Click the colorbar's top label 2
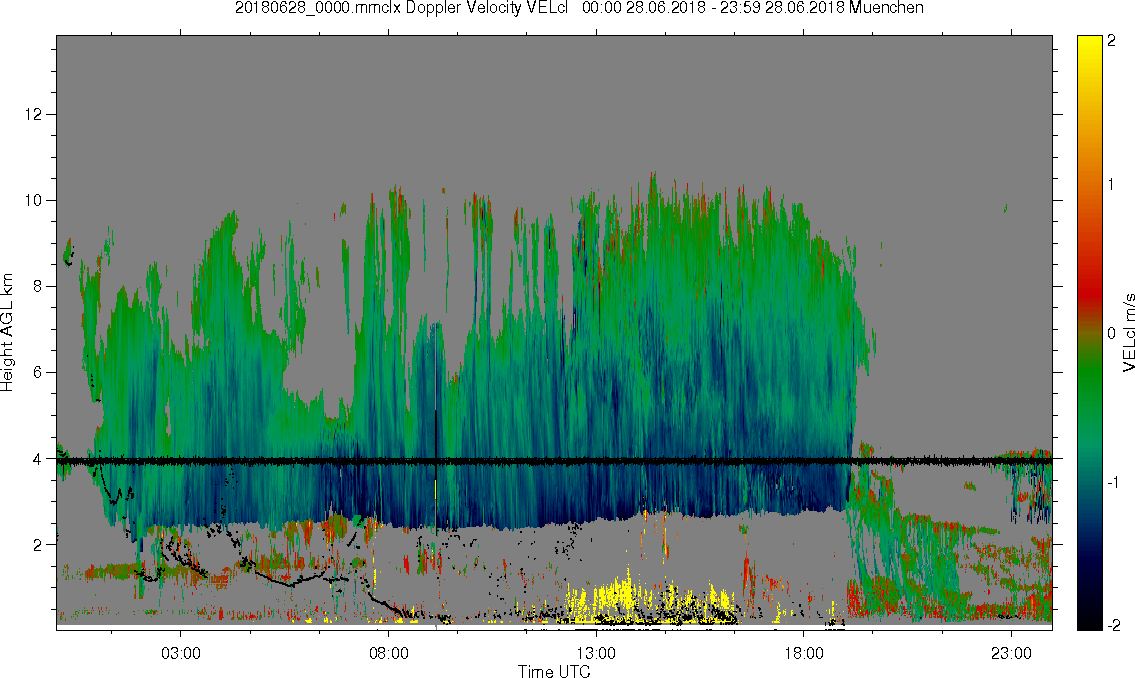 click(1112, 41)
